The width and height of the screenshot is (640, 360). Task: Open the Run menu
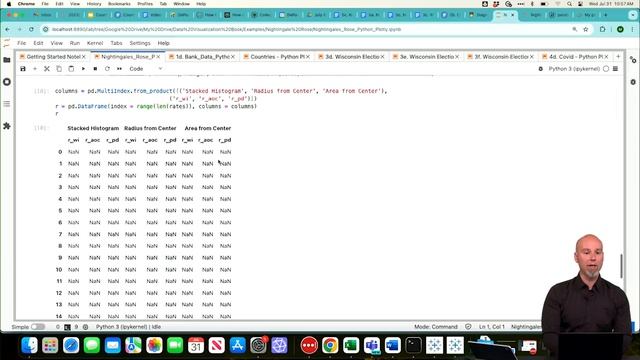75,43
